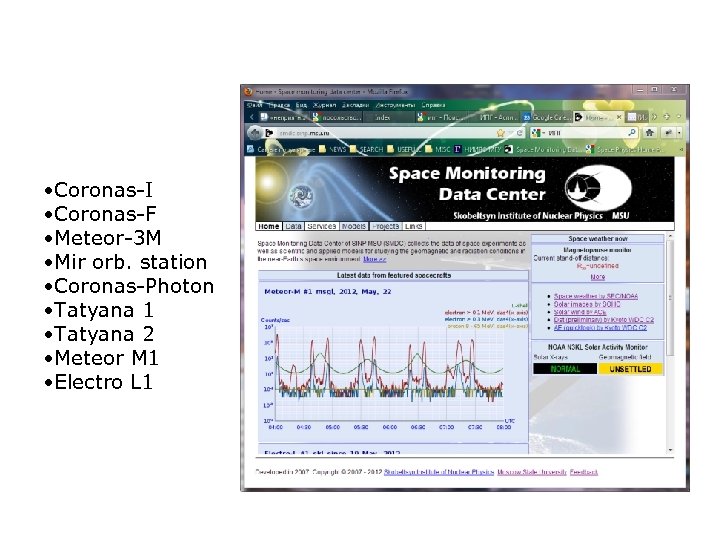Screen dimensions: 720x540
Task: Open the USEFUL bookmarks folder
Action: pyautogui.click(x=404, y=149)
